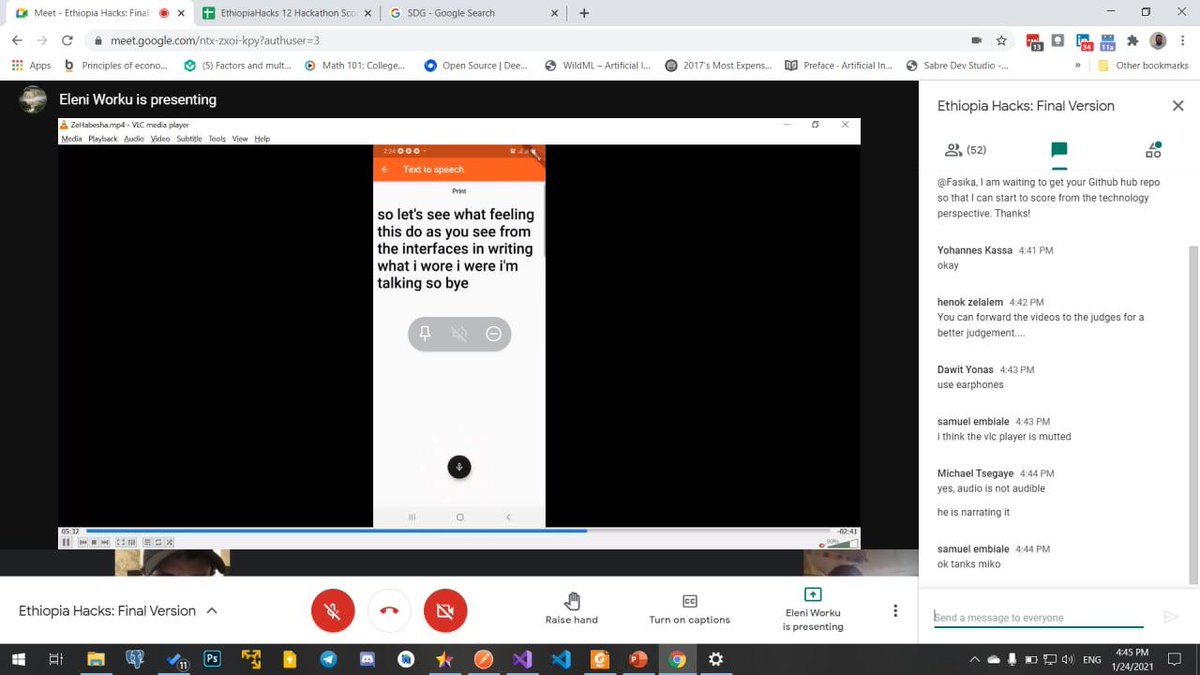Open the people tab showing (52)
The width and height of the screenshot is (1200, 675).
click(966, 150)
